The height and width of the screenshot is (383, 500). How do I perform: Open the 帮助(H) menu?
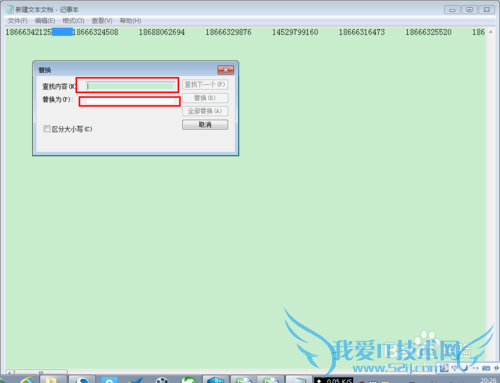click(x=130, y=21)
